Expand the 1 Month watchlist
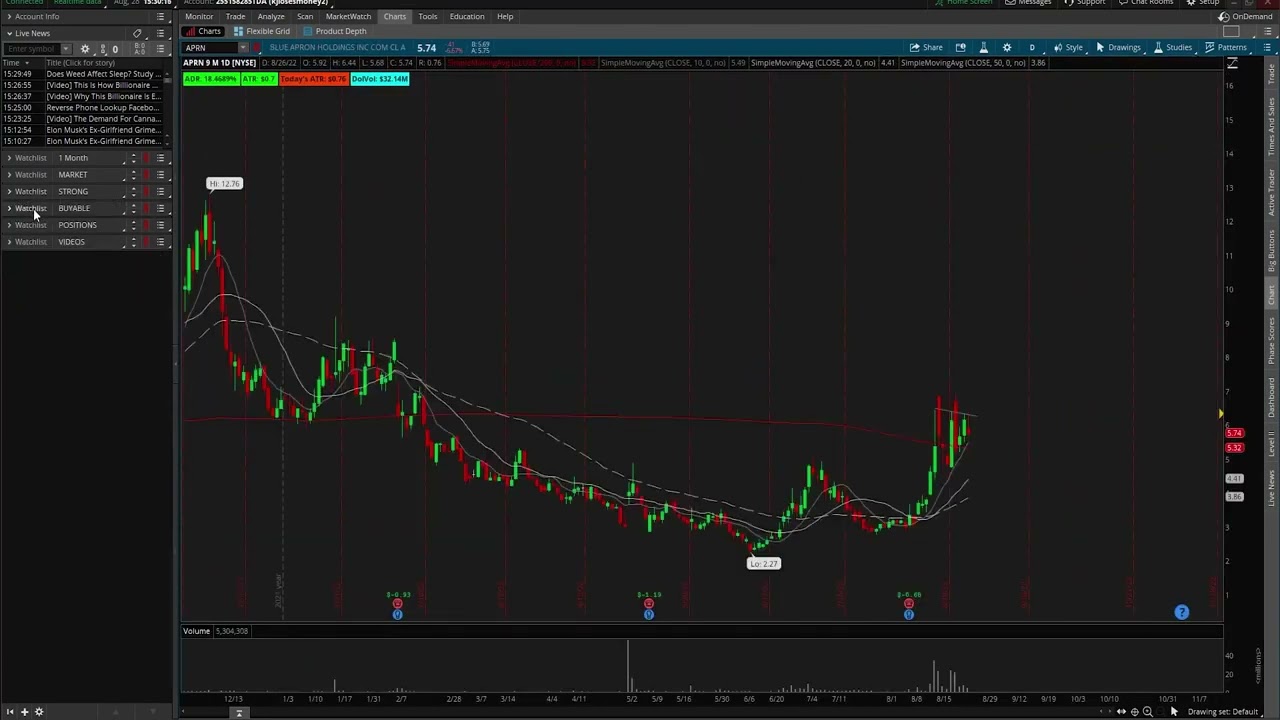 9,158
